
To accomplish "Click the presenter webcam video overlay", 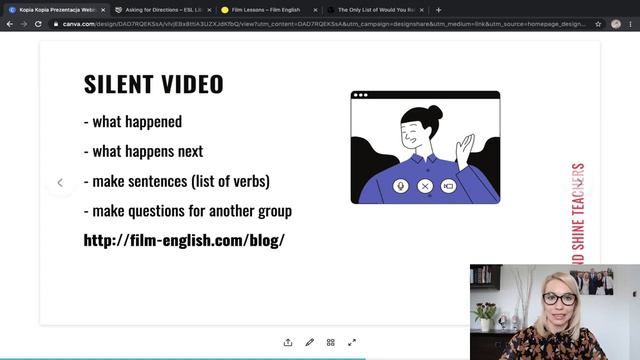I will (x=555, y=312).
